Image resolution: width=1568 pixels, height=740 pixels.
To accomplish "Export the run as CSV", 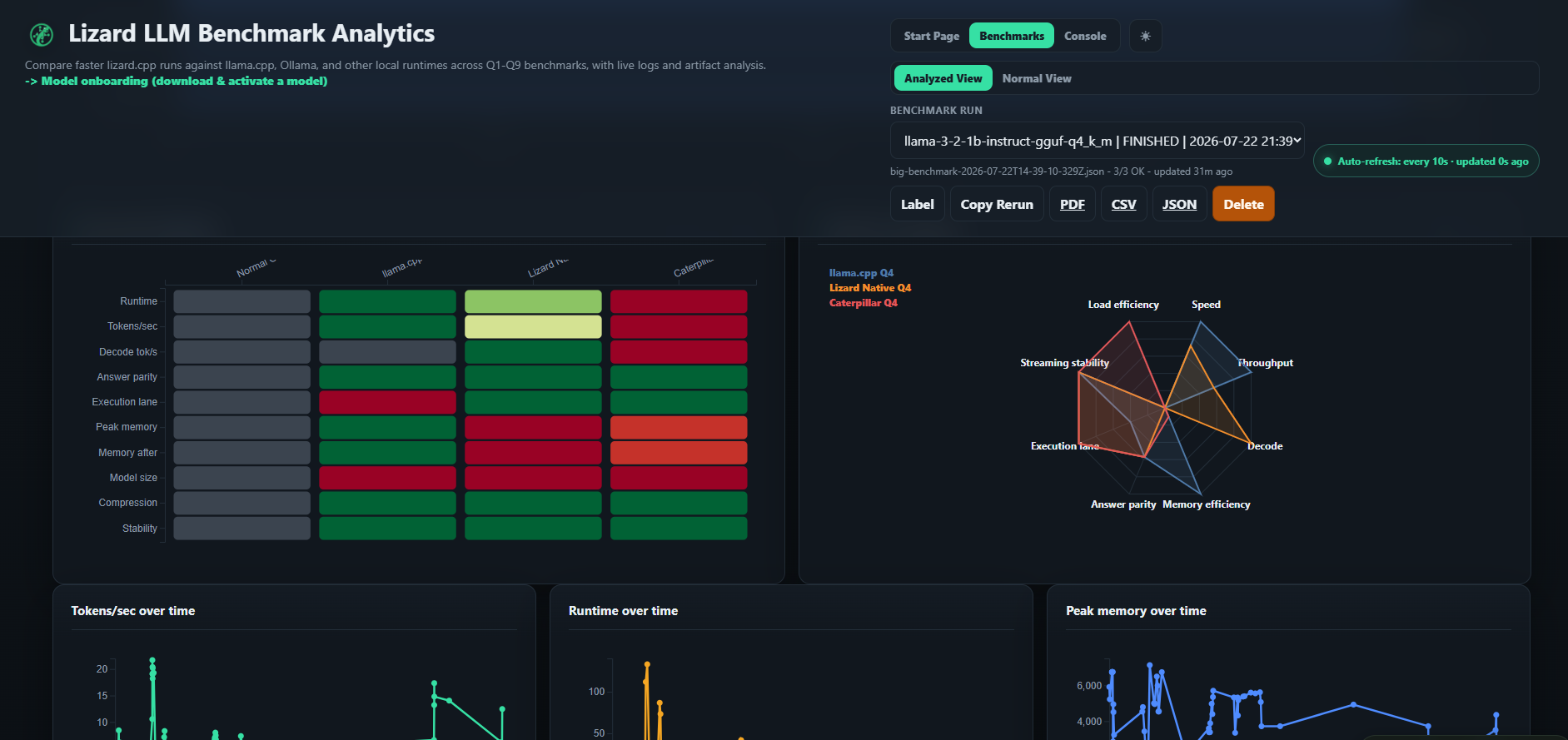I will point(1123,204).
